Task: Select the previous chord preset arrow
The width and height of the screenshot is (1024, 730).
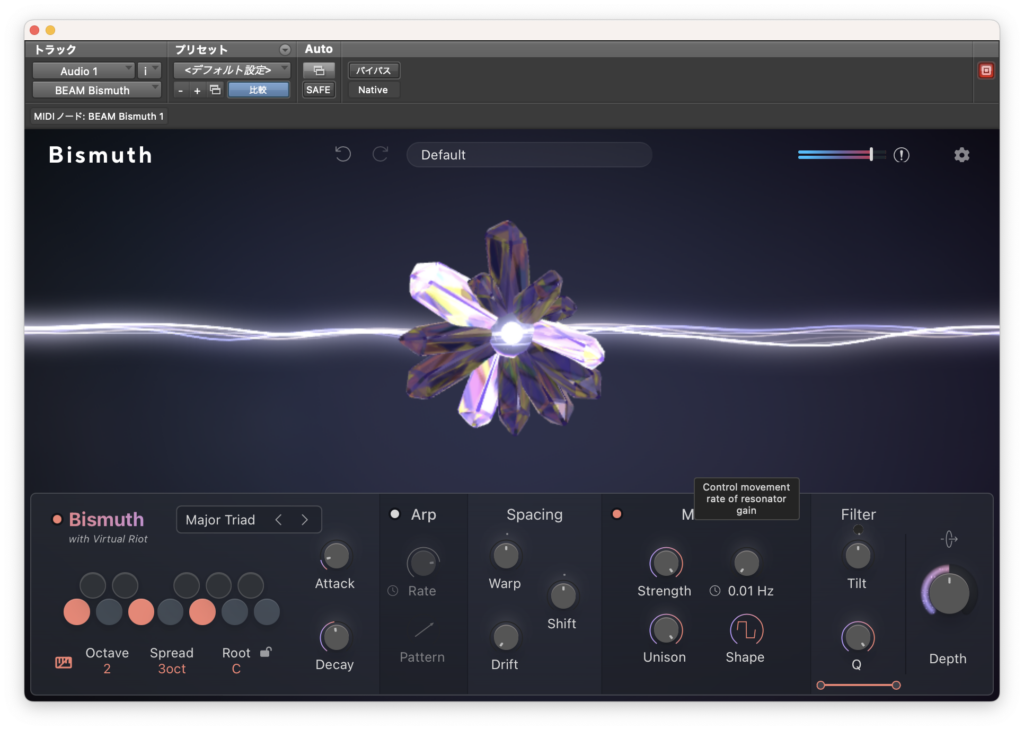Action: (279, 520)
